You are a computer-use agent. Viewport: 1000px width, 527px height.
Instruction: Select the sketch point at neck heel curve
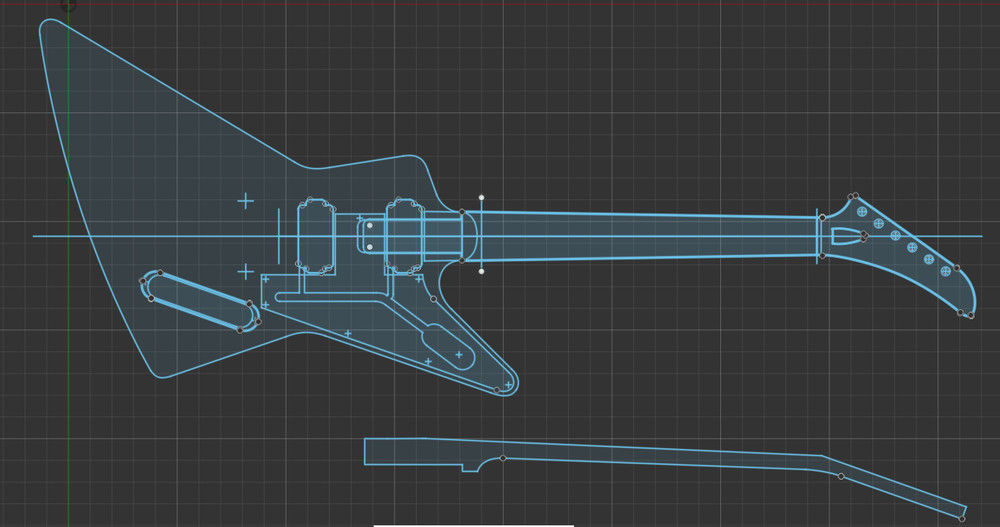503,458
